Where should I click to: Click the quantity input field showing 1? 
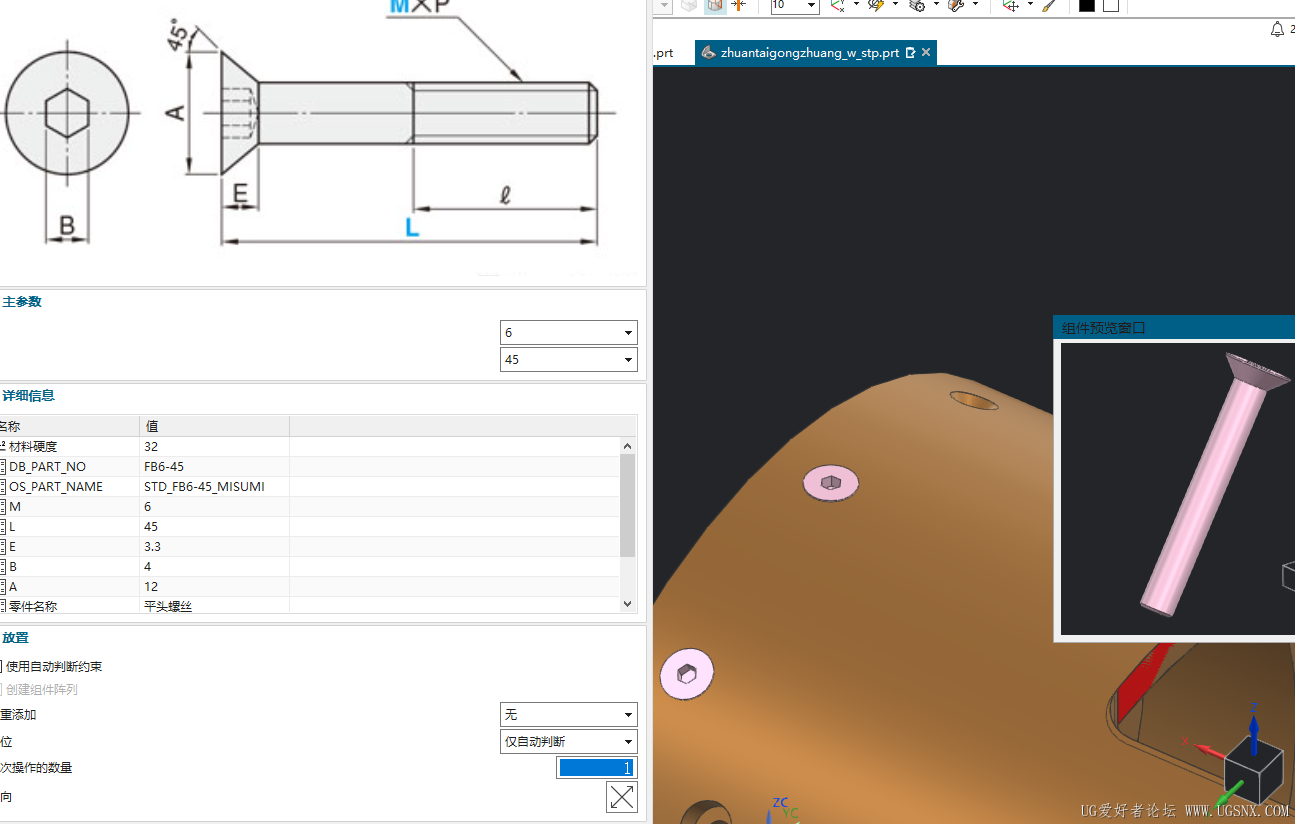[595, 768]
